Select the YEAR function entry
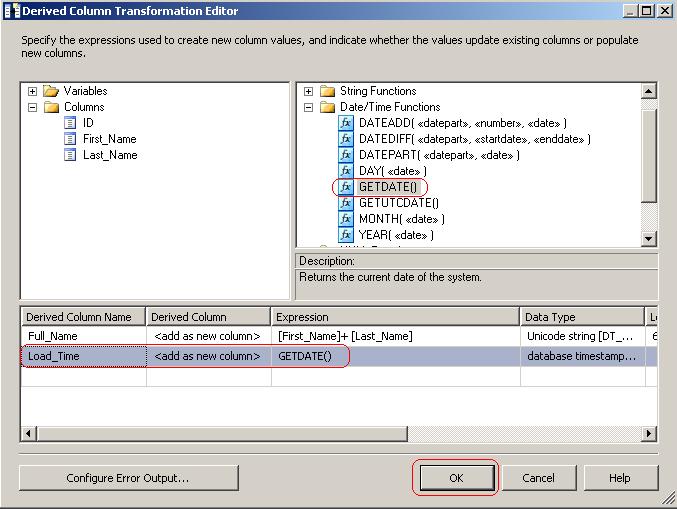 pos(396,235)
